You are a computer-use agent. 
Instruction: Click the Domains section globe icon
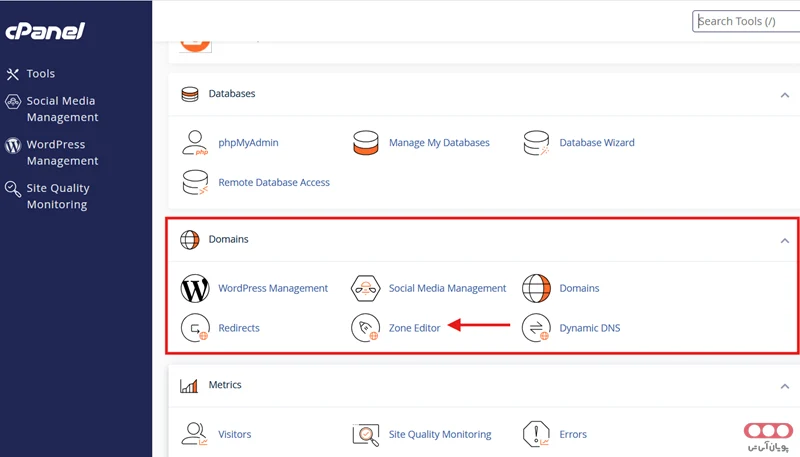click(x=190, y=240)
